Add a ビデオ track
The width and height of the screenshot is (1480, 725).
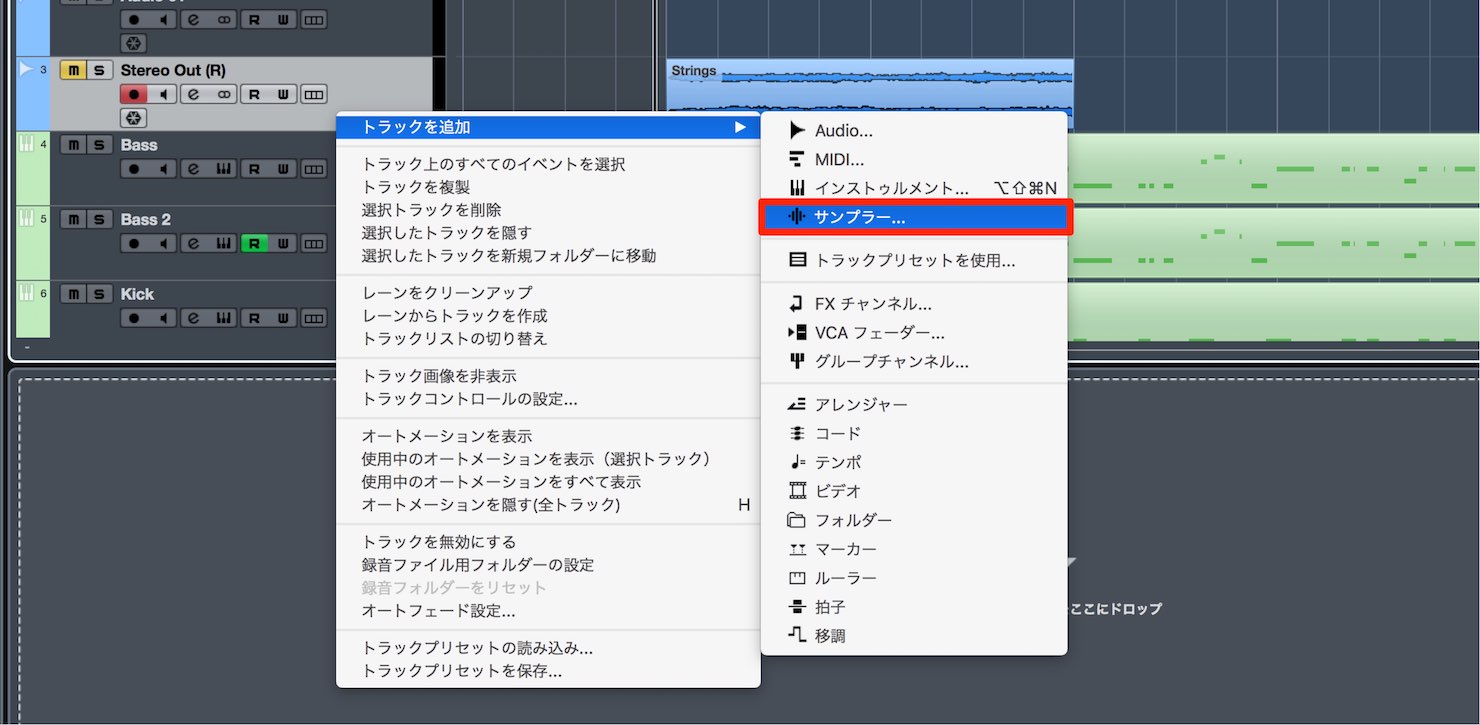(x=914, y=491)
